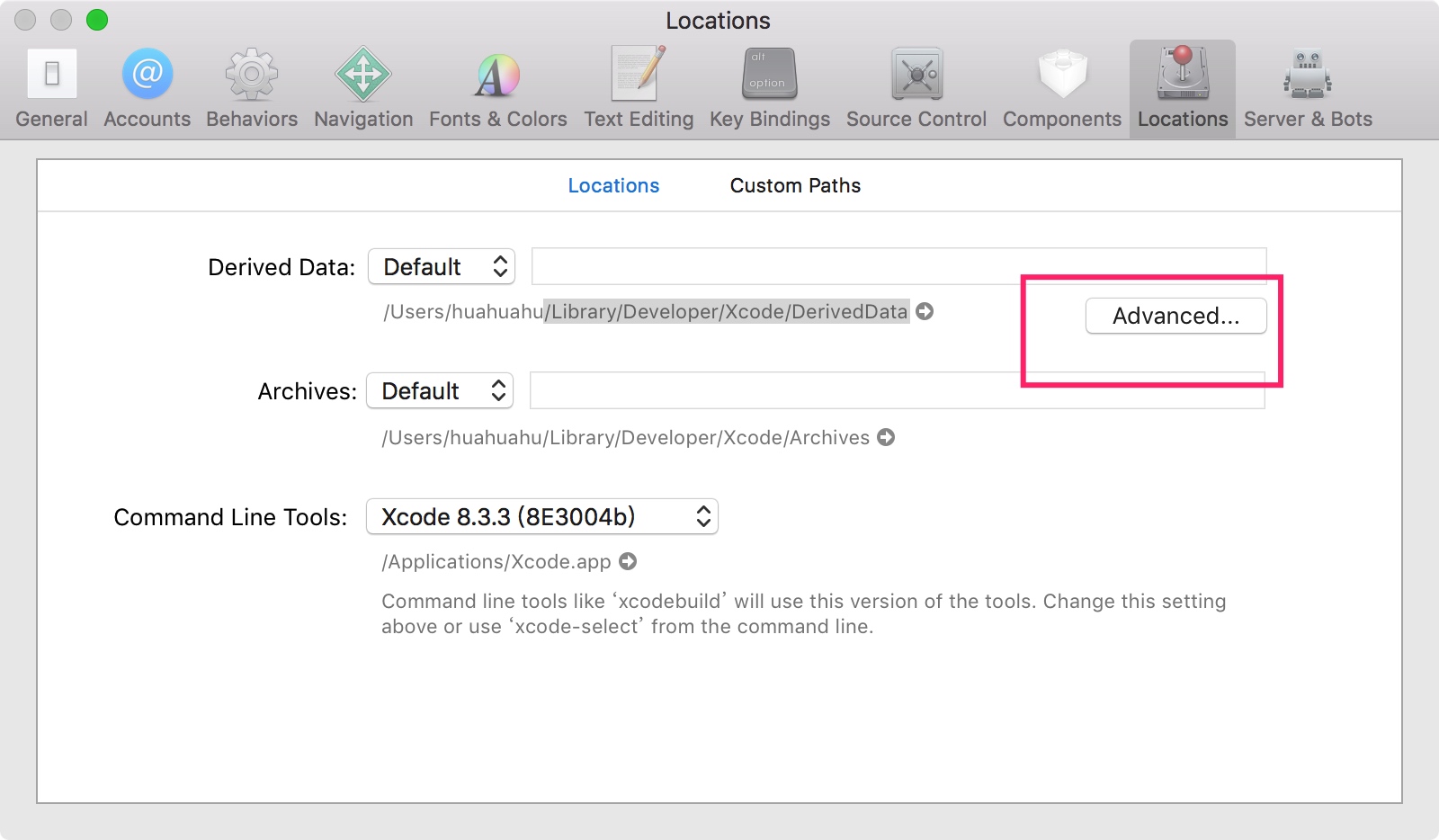Open the Fonts & Colors preferences pane

point(497,88)
